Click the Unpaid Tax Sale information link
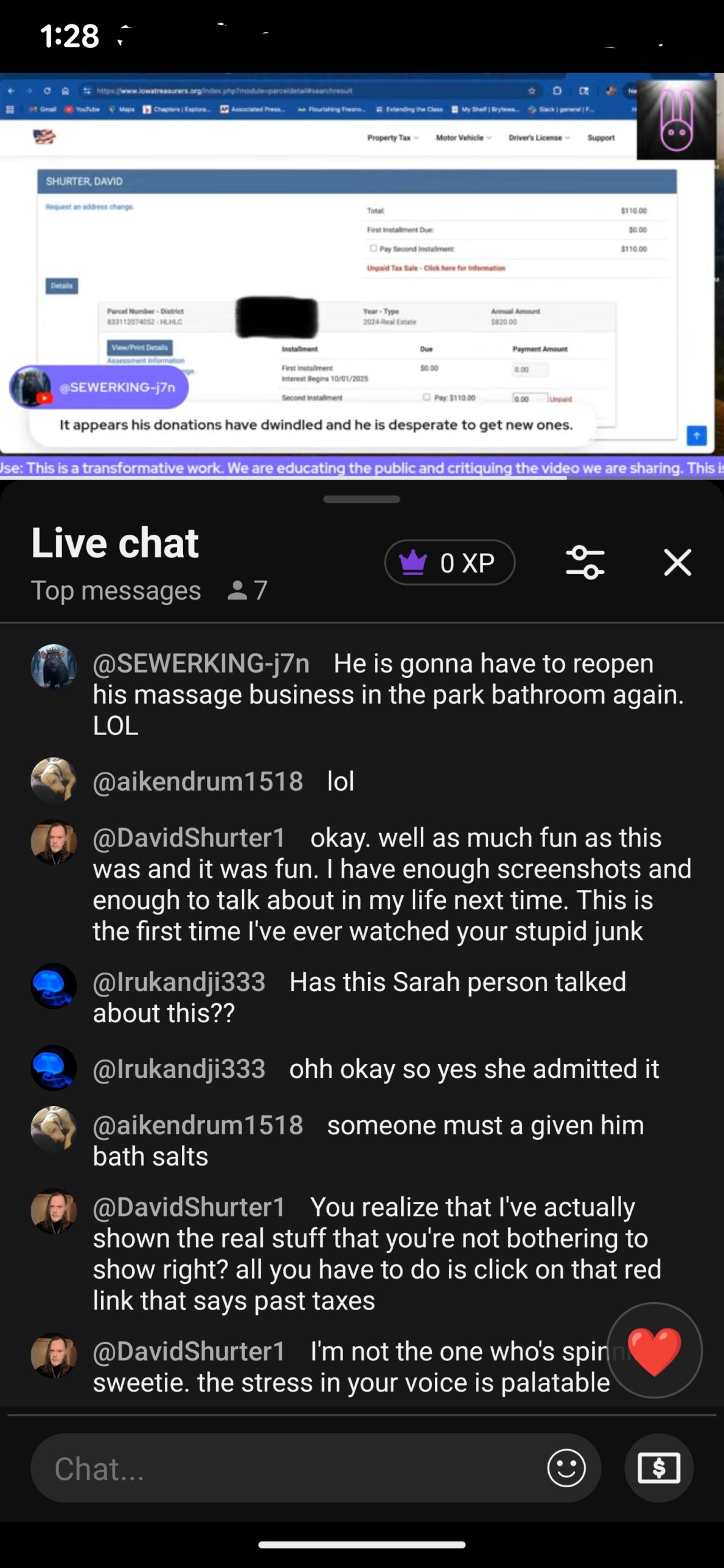The image size is (724, 1568). (x=436, y=268)
